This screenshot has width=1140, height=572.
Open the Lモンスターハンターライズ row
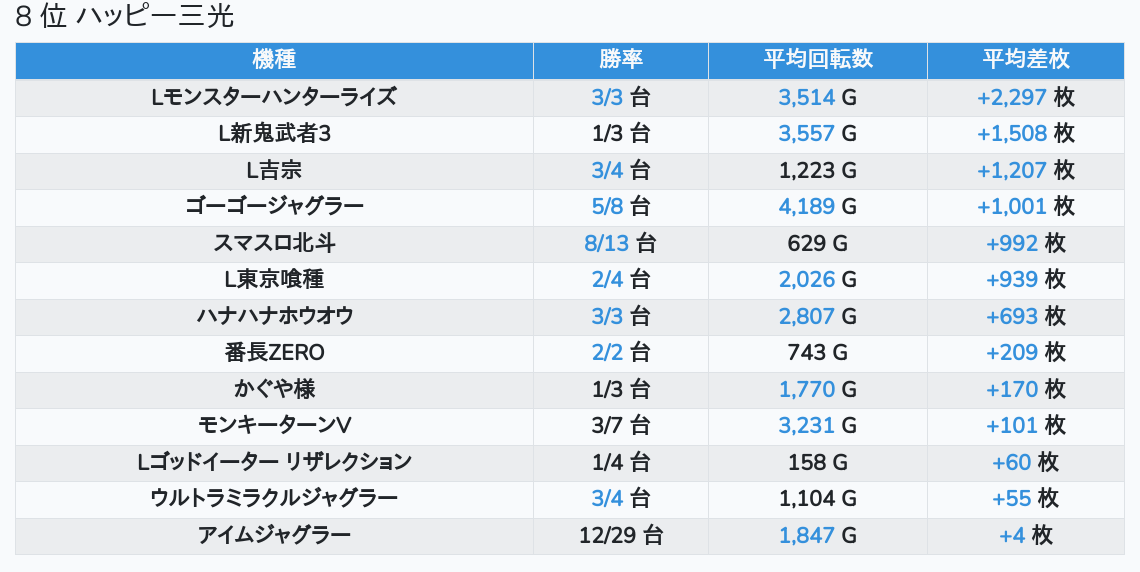(274, 97)
